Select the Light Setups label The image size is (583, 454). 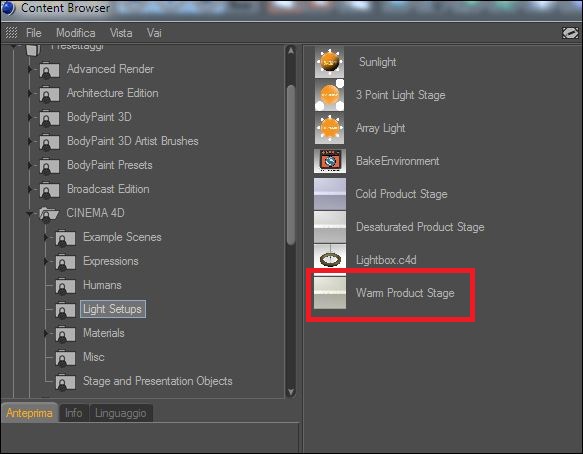coord(113,309)
